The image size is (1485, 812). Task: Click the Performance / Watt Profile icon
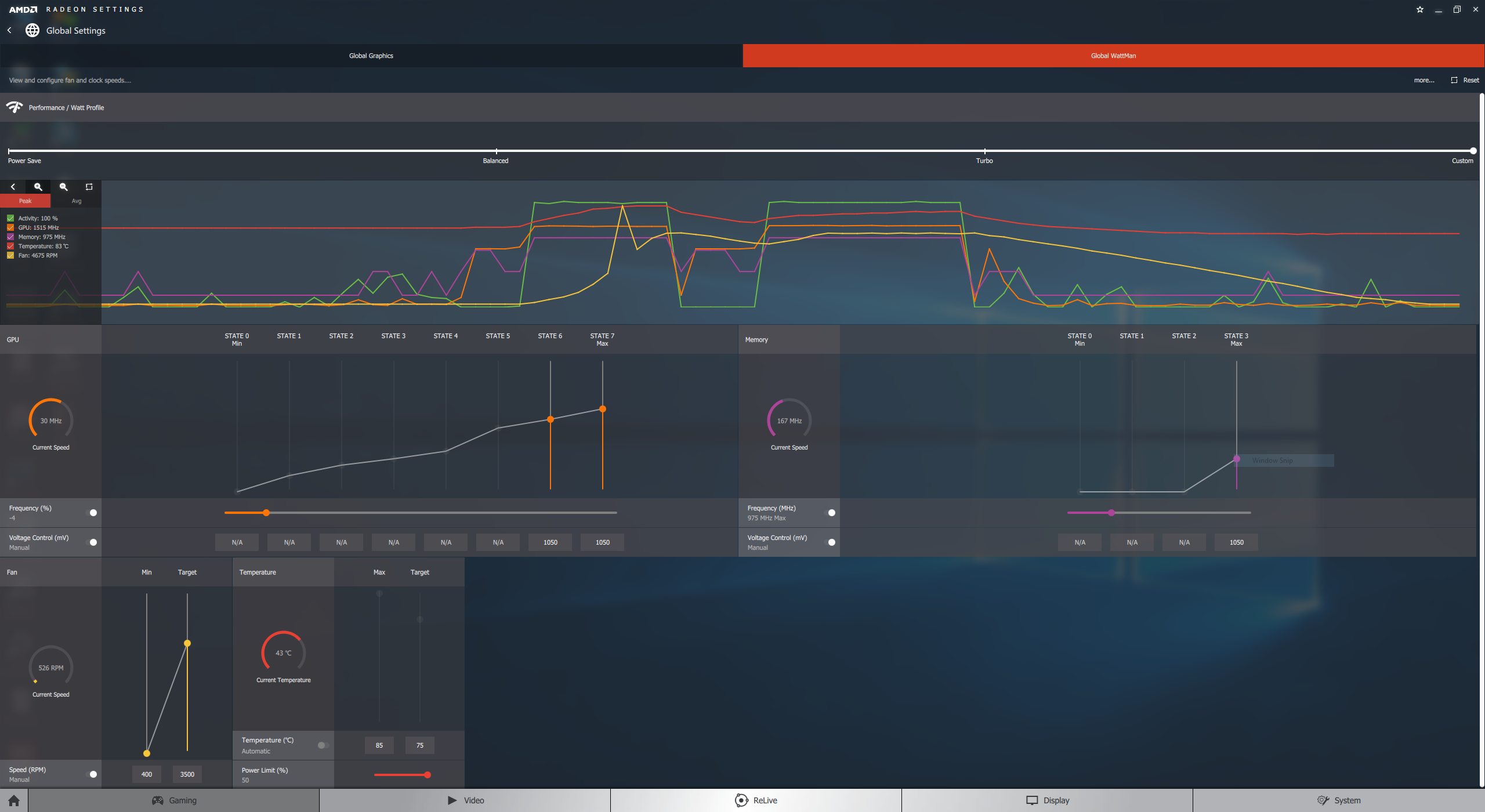pyautogui.click(x=15, y=107)
